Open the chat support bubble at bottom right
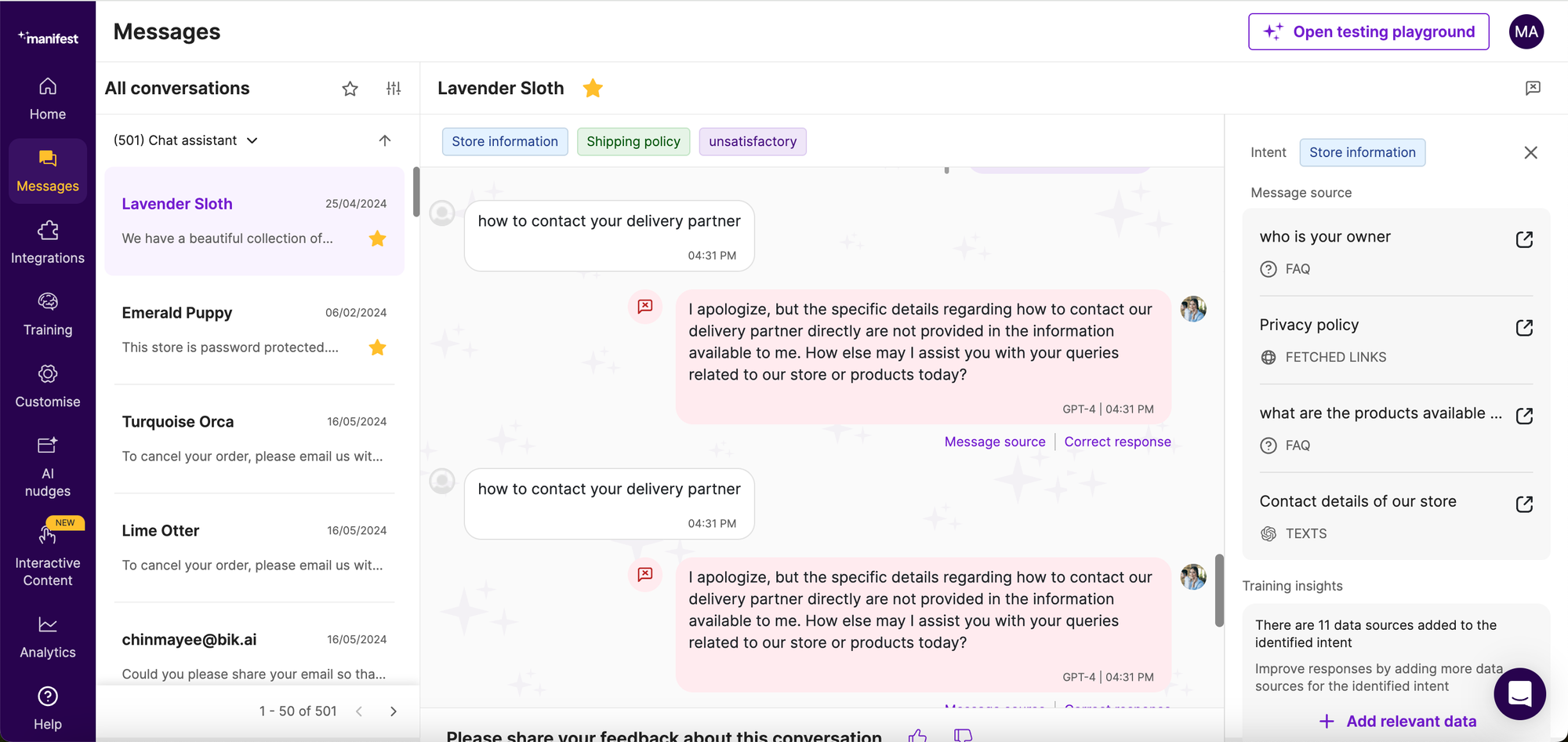Screen dimensions: 1568x742 1519,694
